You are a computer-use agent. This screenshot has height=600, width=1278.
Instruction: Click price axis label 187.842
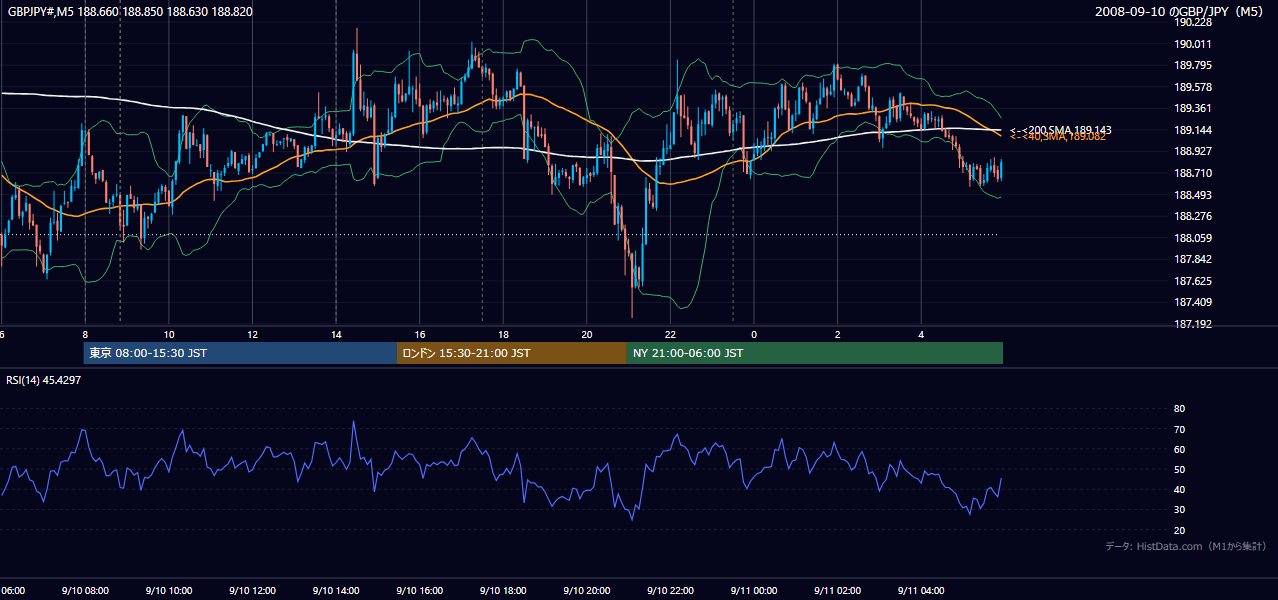(x=1193, y=259)
